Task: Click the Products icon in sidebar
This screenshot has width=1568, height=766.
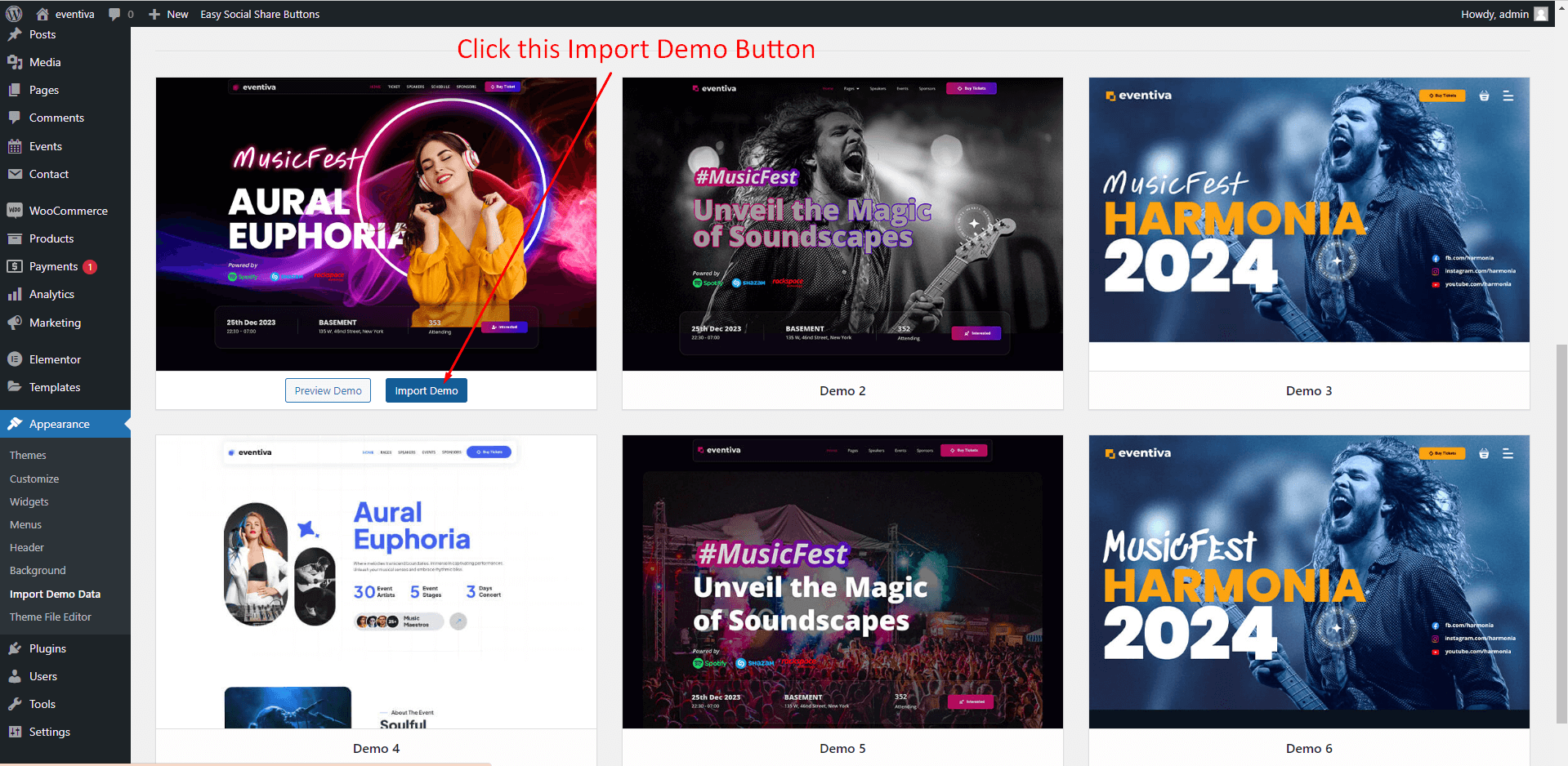Action: [x=15, y=238]
